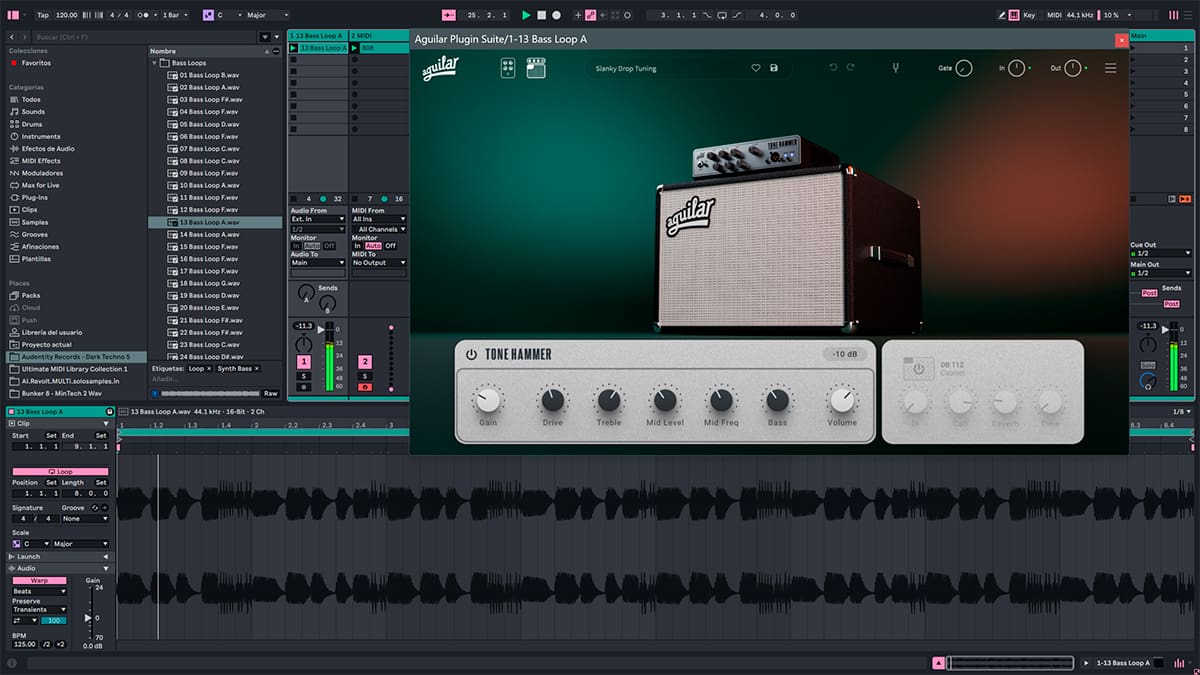
Task: Open the Major scale dropdown in top bar
Action: [x=266, y=15]
